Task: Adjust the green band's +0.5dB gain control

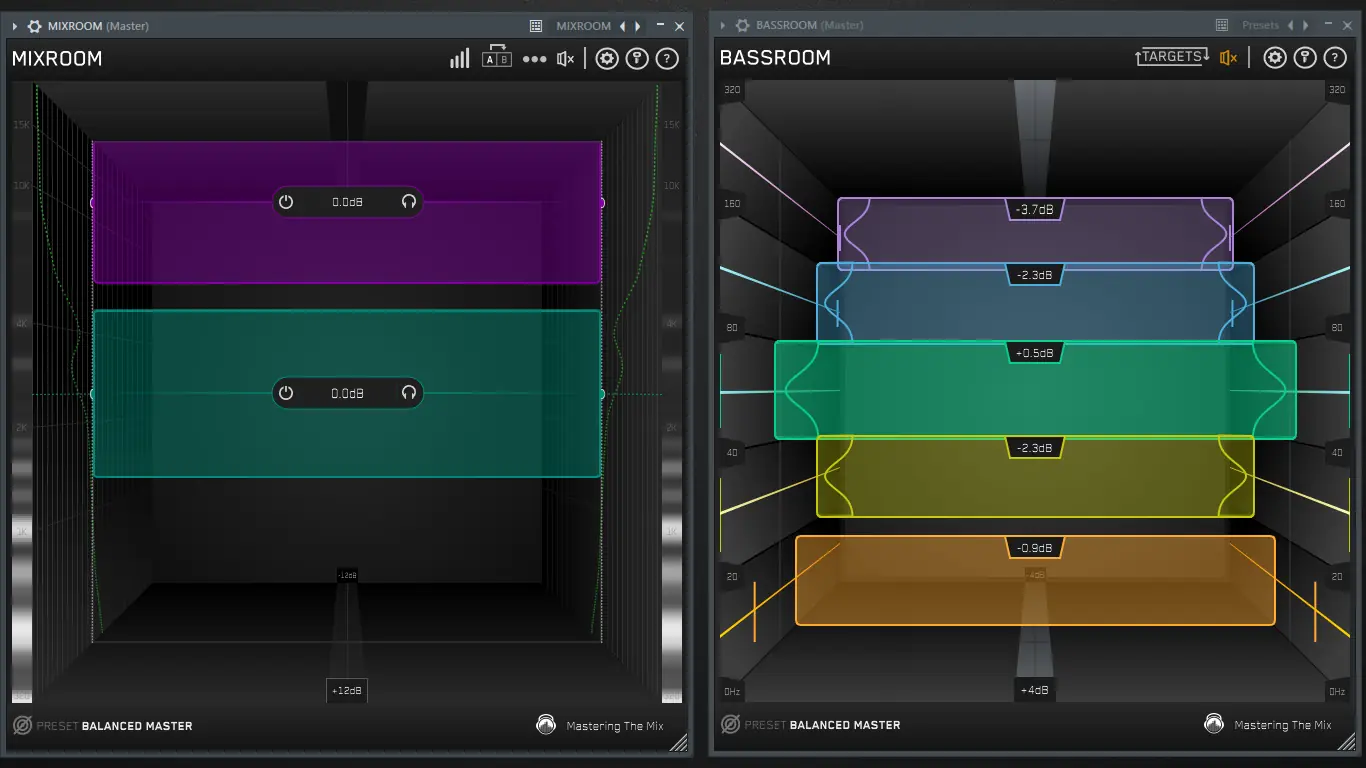Action: click(x=1035, y=352)
